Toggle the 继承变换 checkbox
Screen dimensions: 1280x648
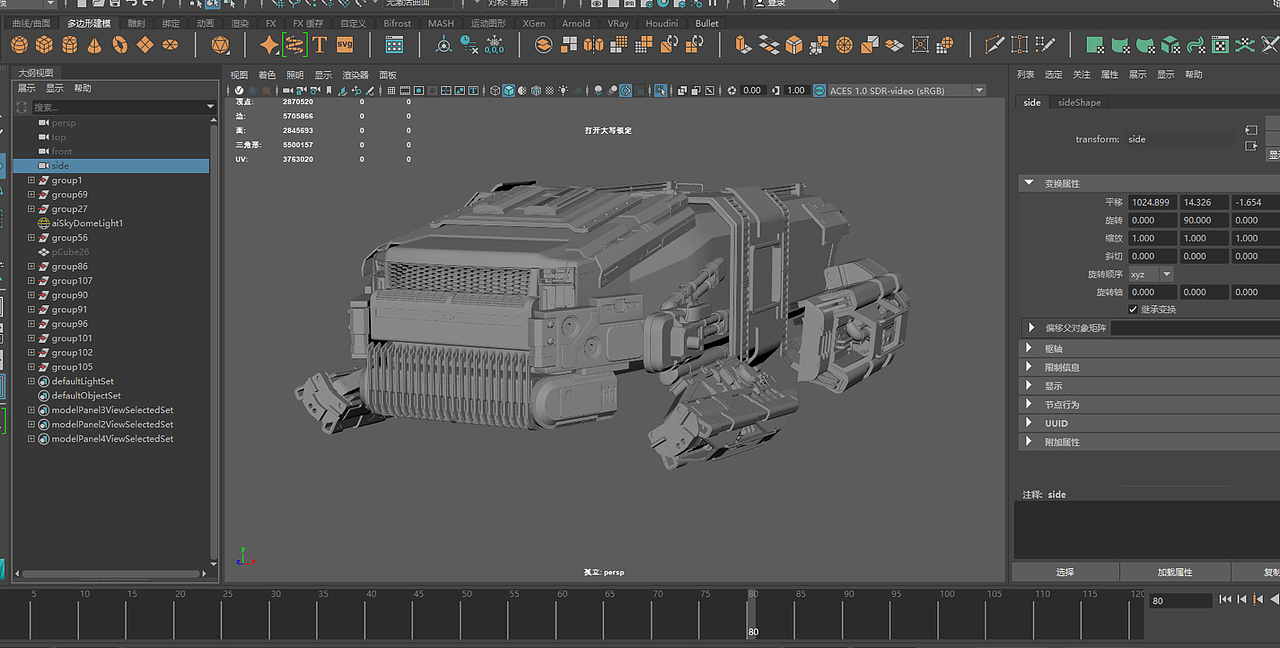click(x=1132, y=310)
